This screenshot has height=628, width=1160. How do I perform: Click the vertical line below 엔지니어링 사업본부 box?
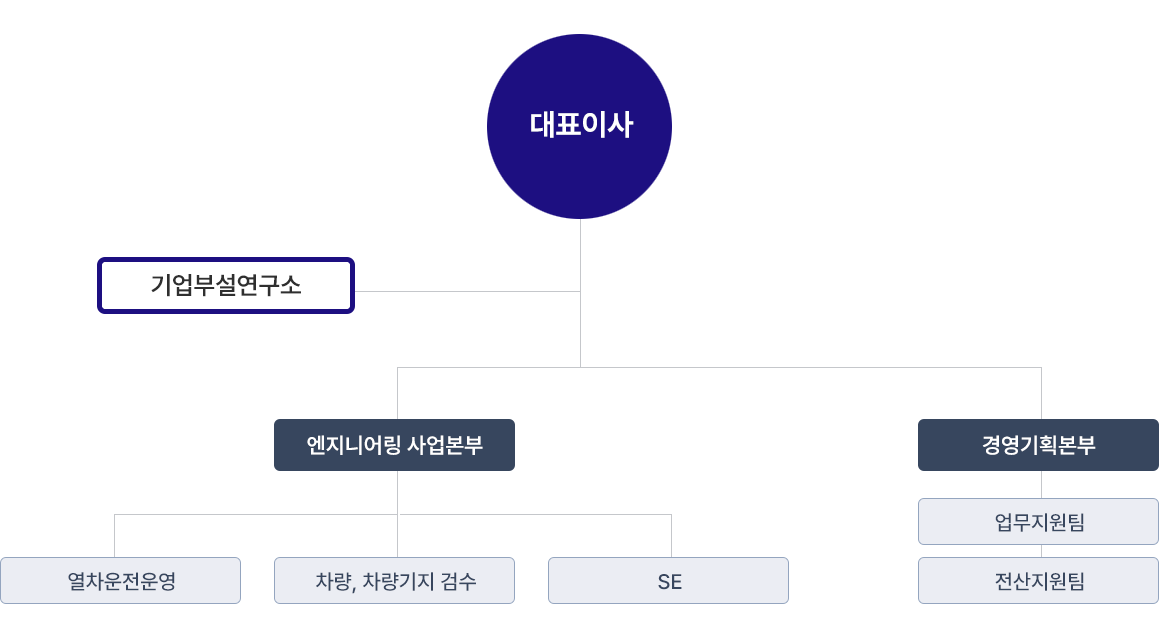[398, 492]
